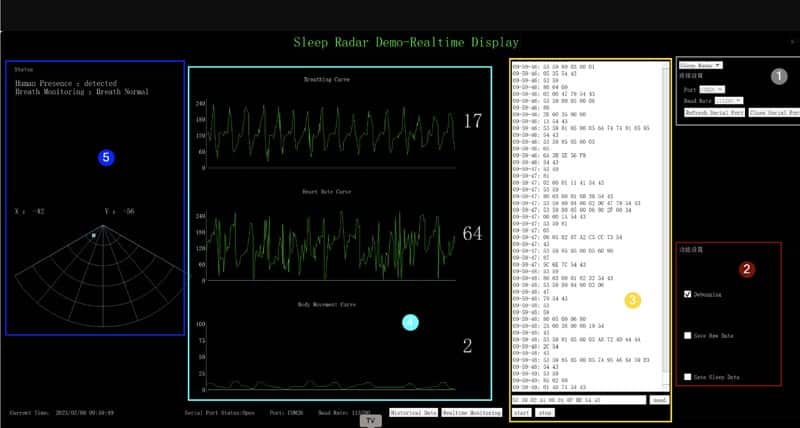The image size is (800, 428).
Task: Click the cyan numbered marker 4
Action: 409,321
